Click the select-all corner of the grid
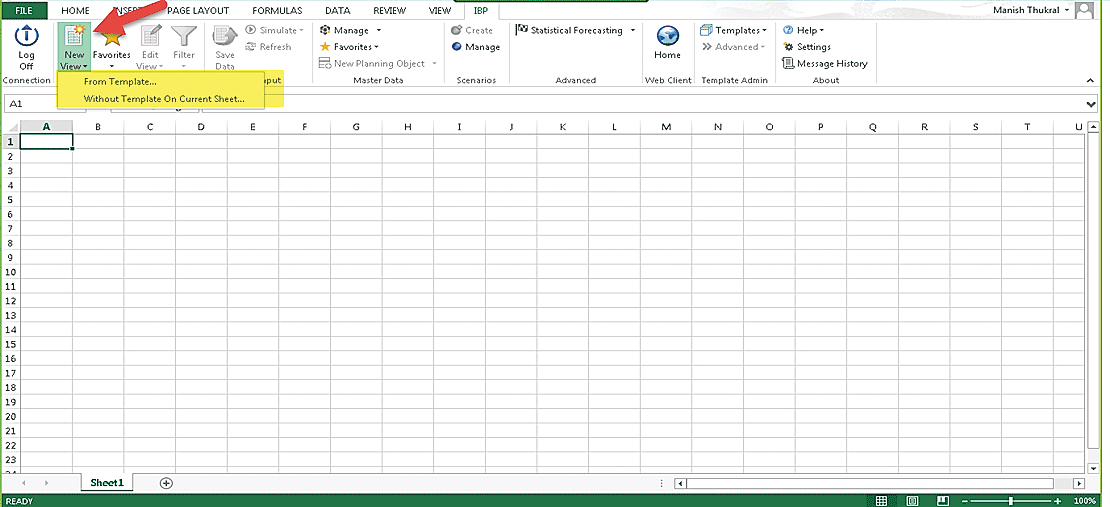 click(x=11, y=127)
